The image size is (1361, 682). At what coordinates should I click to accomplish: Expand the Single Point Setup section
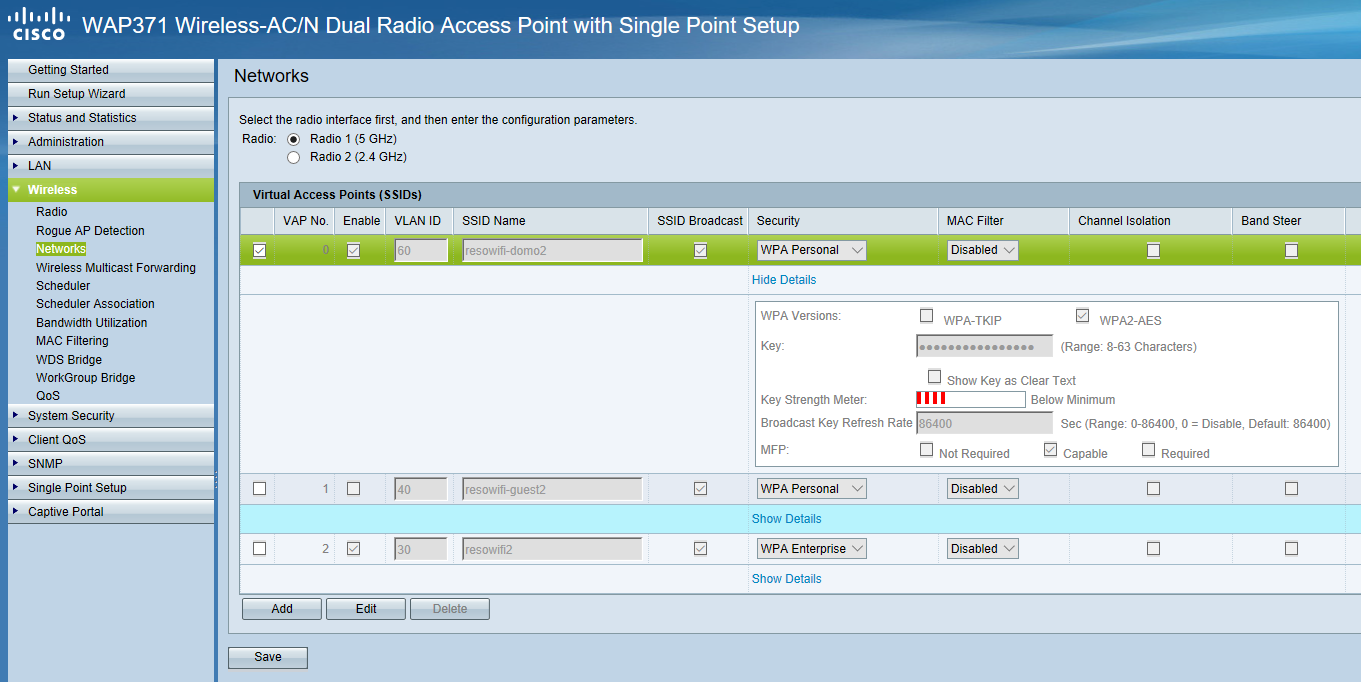click(x=111, y=488)
